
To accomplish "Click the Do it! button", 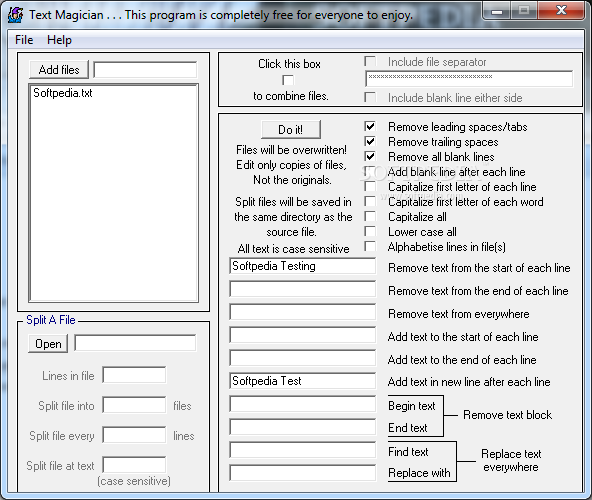I will [291, 130].
